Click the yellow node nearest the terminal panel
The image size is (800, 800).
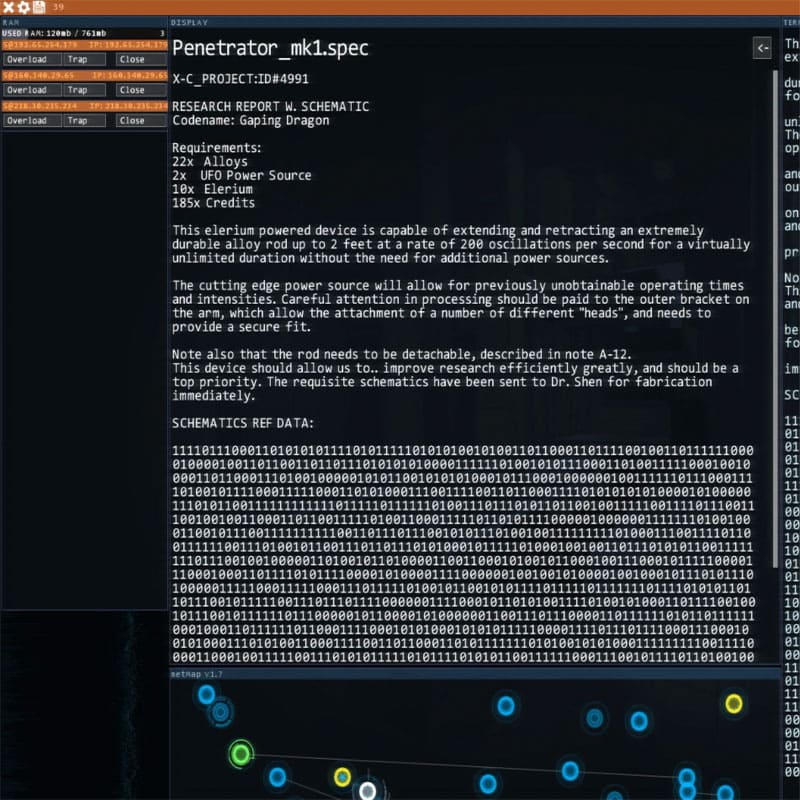(734, 704)
